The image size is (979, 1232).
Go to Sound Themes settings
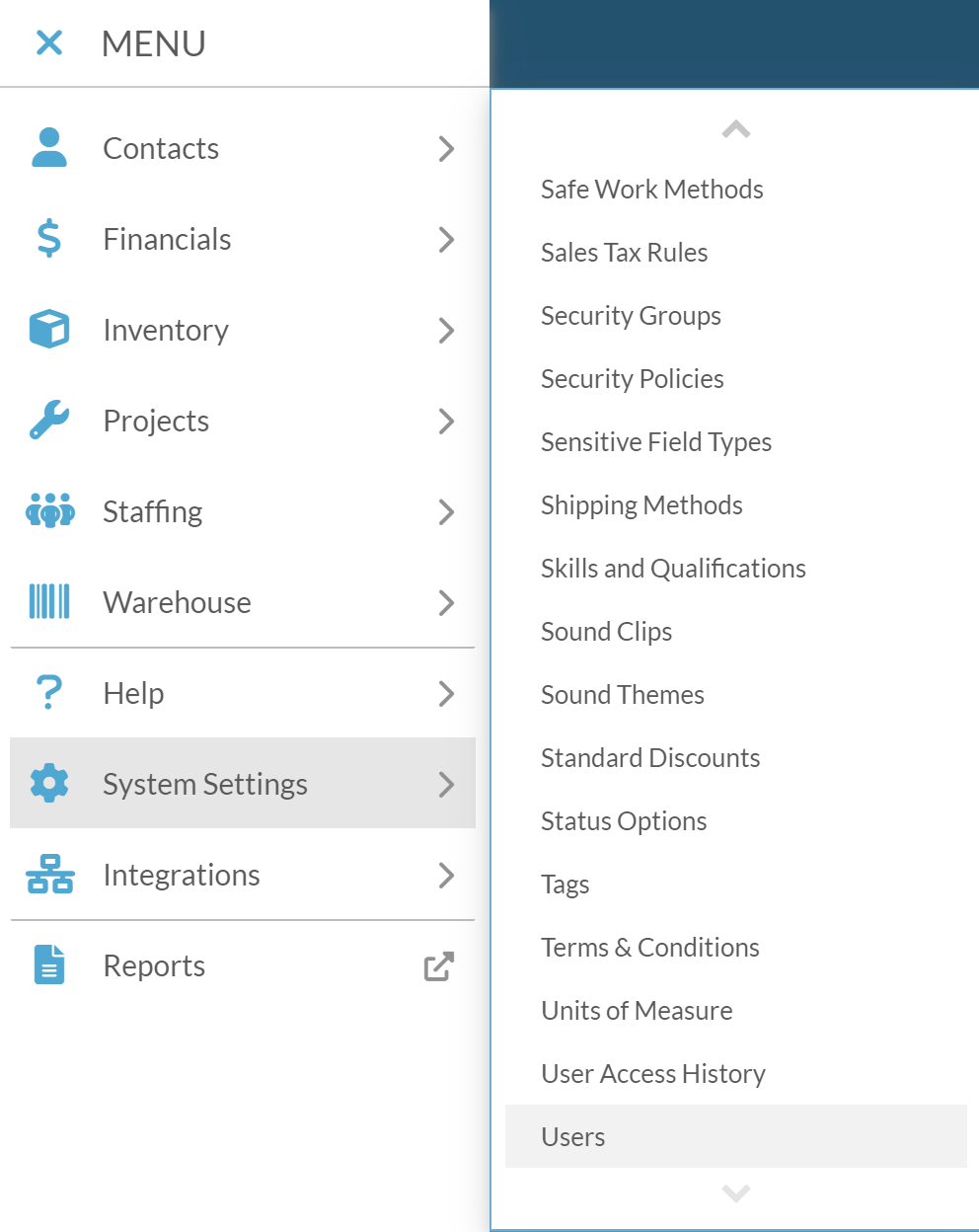point(623,695)
